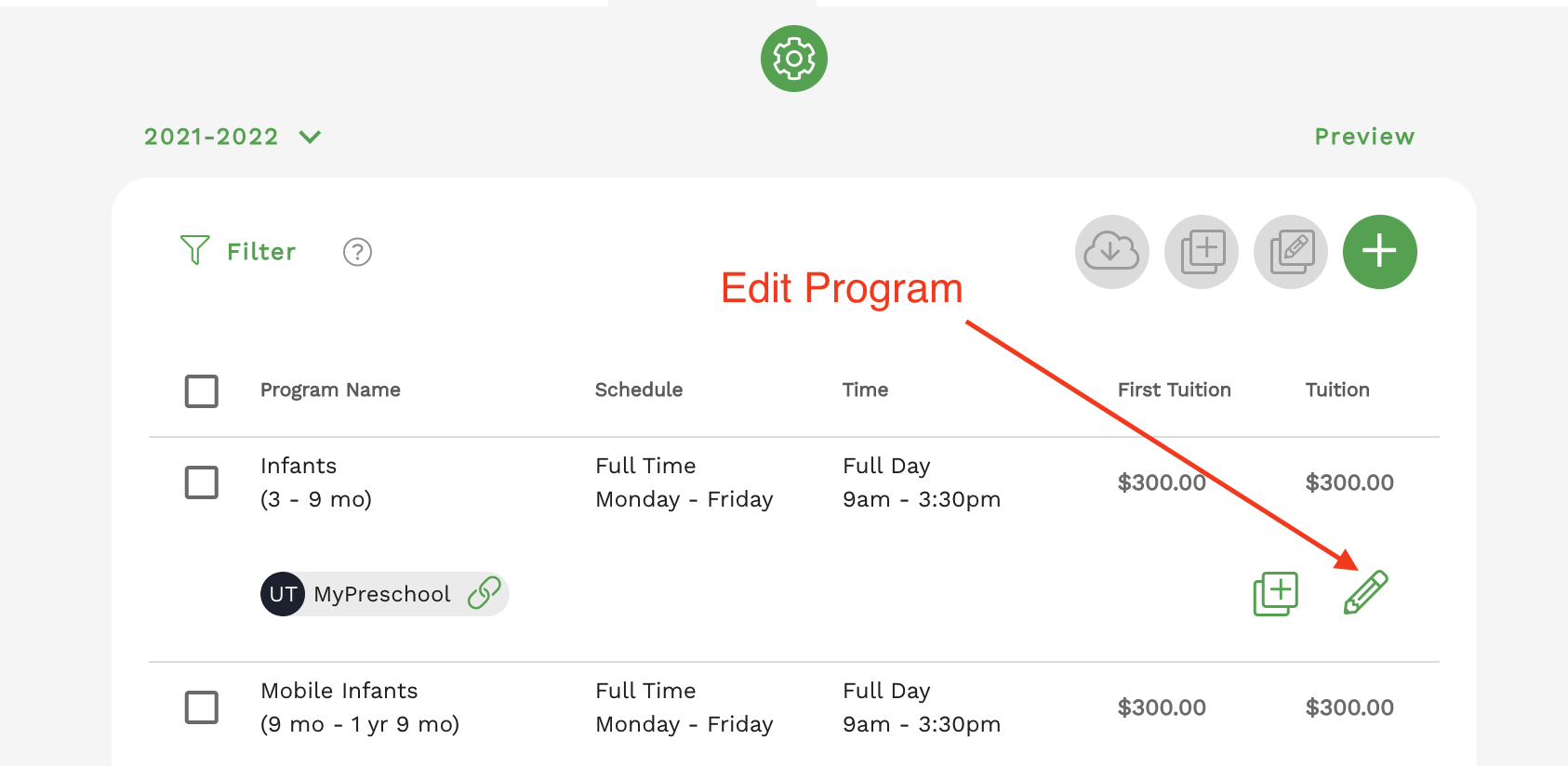Check the Mobile Infants program checkbox
Image resolution: width=1568 pixels, height=766 pixels.
click(x=202, y=707)
